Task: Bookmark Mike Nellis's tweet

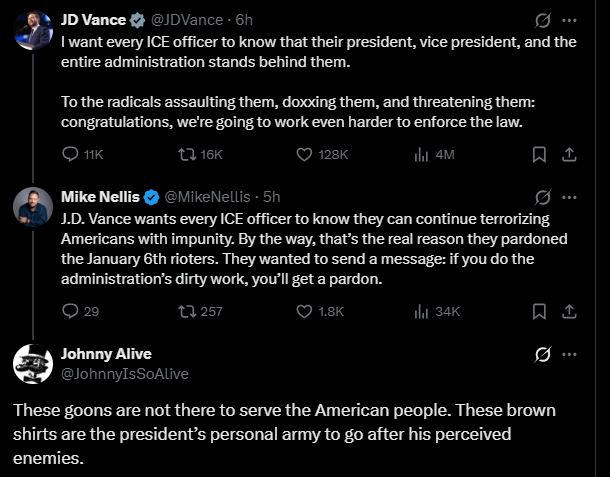Action: (x=538, y=311)
